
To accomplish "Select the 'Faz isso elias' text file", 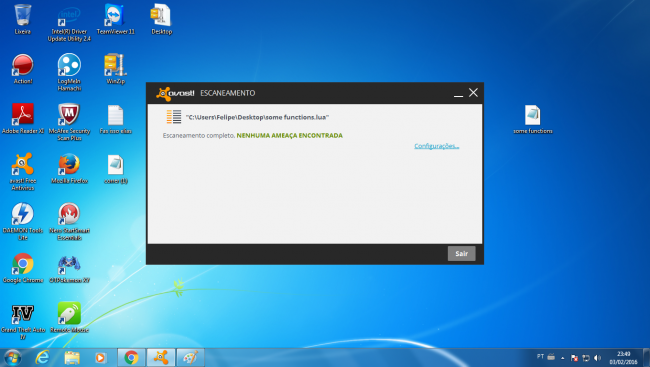I will click(115, 119).
